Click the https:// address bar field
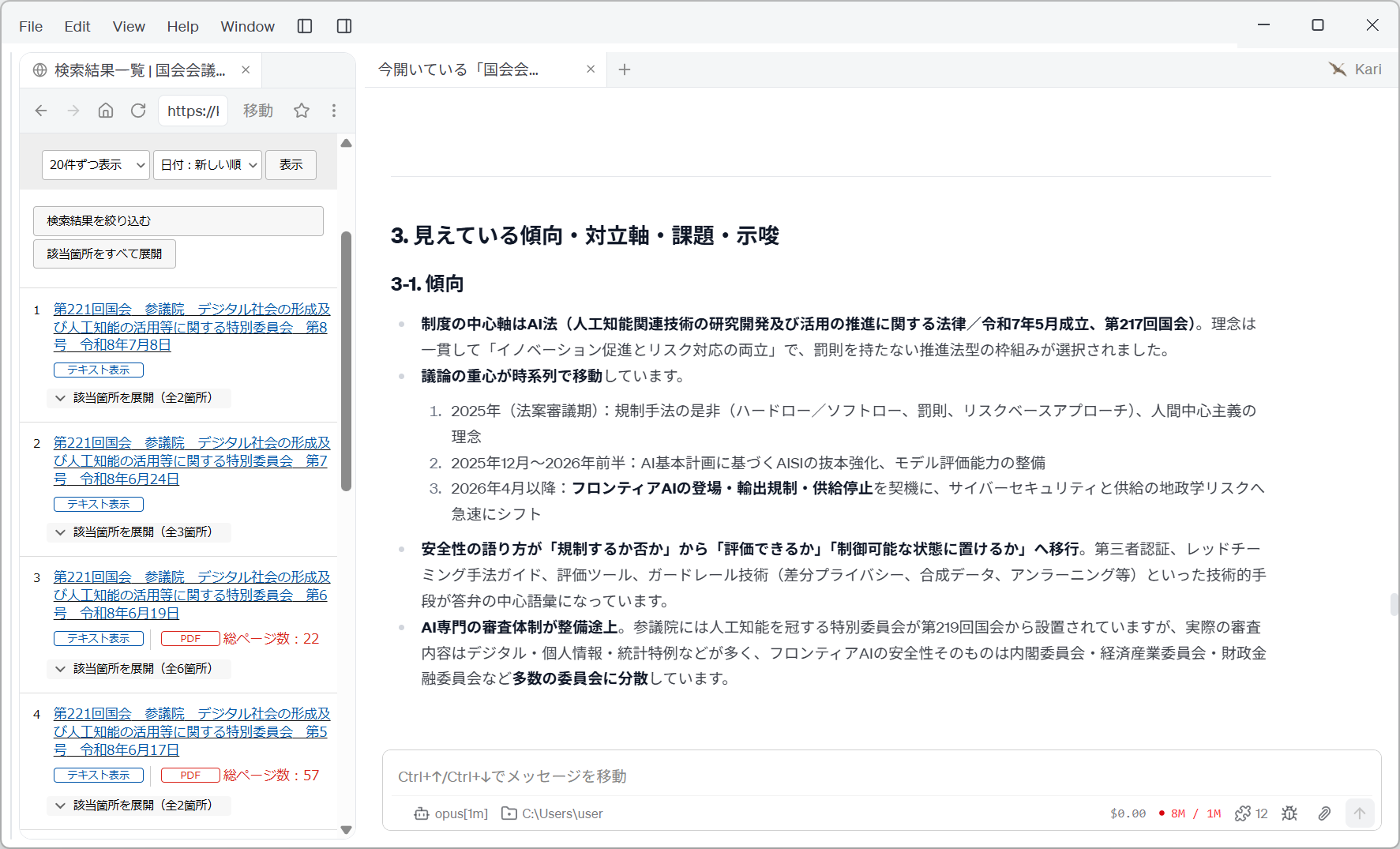 (x=193, y=111)
